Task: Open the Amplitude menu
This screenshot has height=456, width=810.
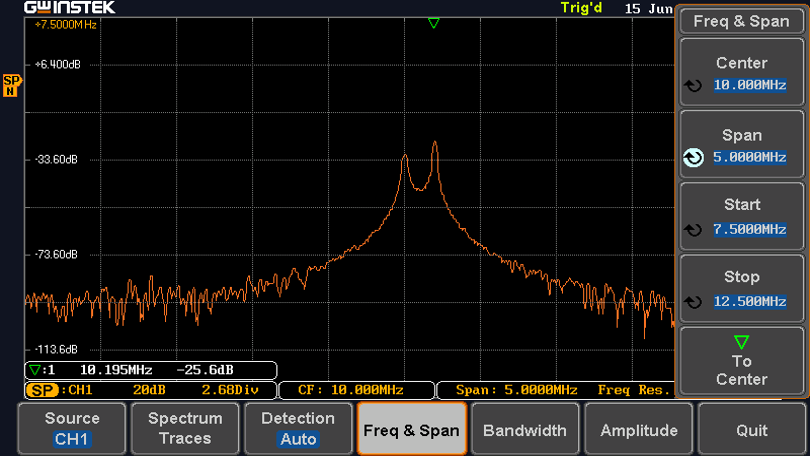Action: [x=638, y=430]
